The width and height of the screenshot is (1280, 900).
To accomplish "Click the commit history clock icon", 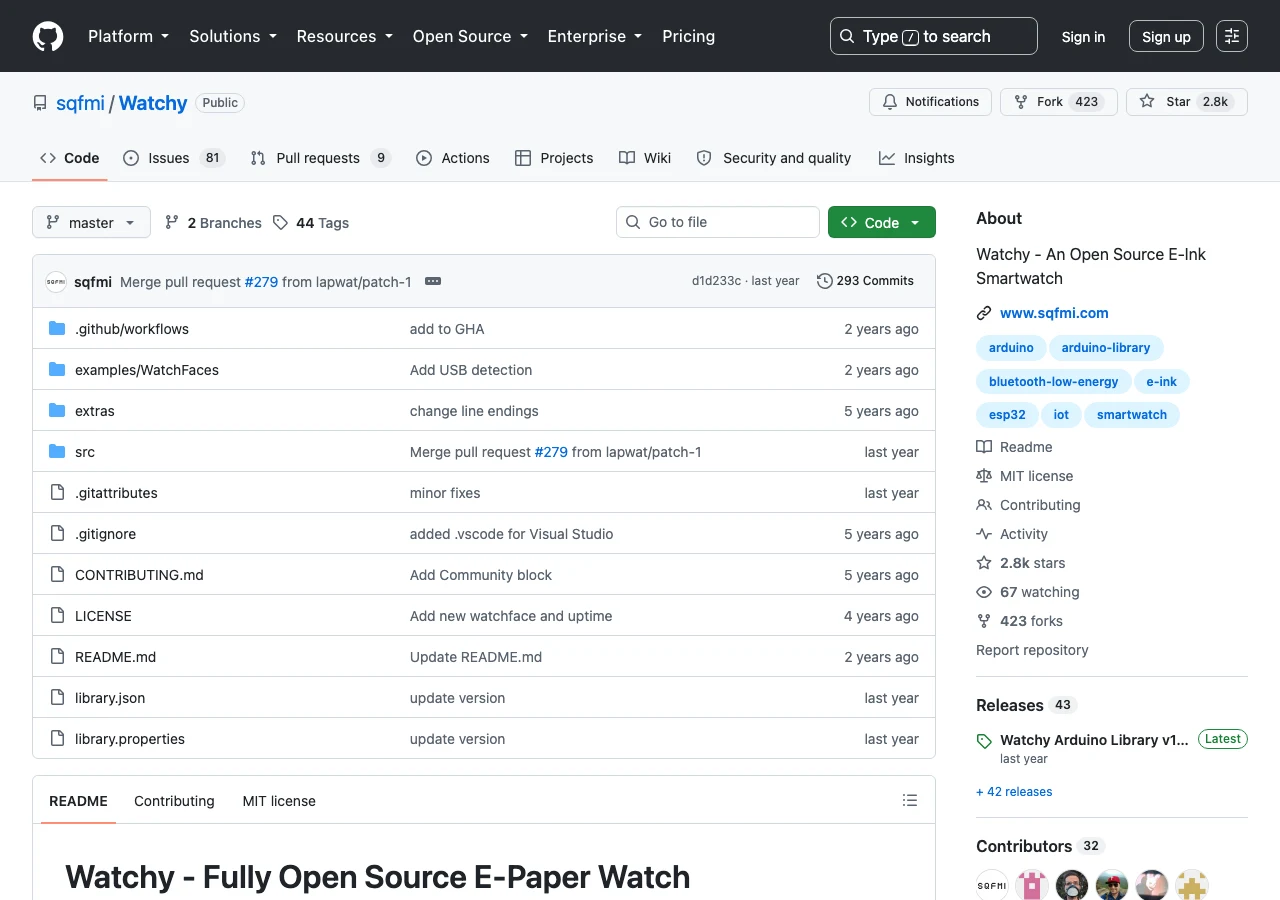I will tap(825, 281).
